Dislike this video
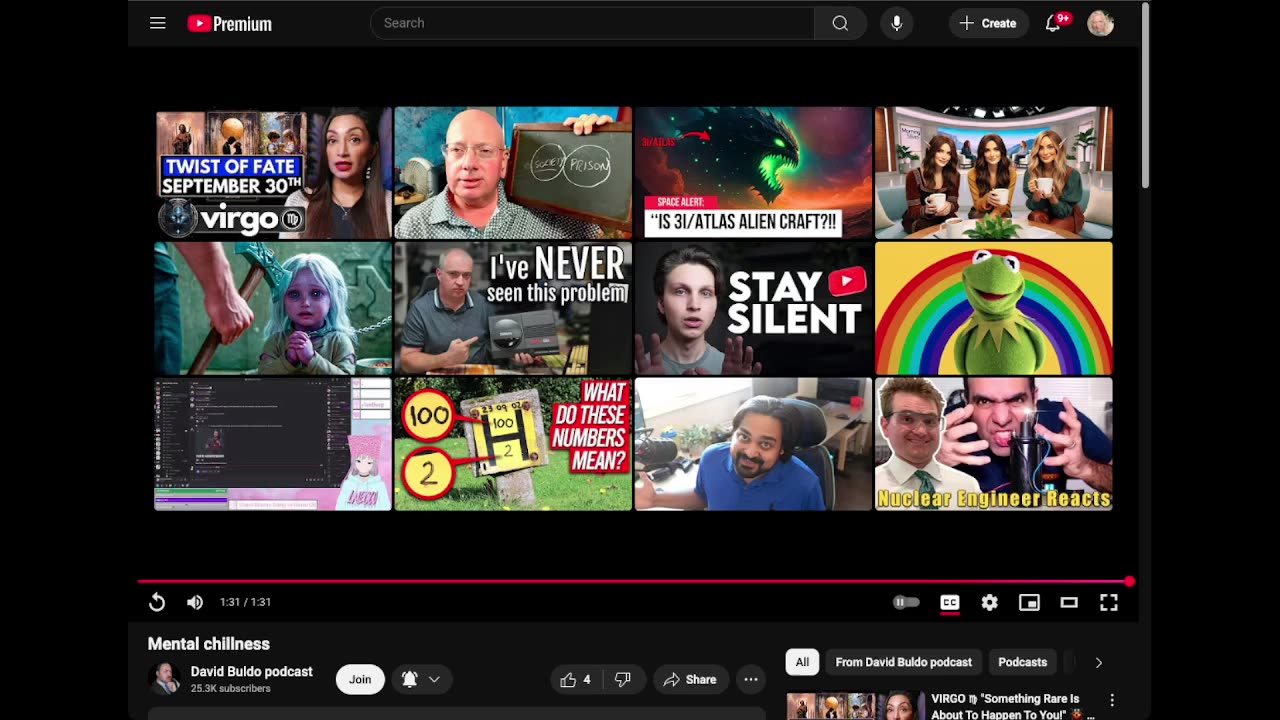 [x=622, y=680]
